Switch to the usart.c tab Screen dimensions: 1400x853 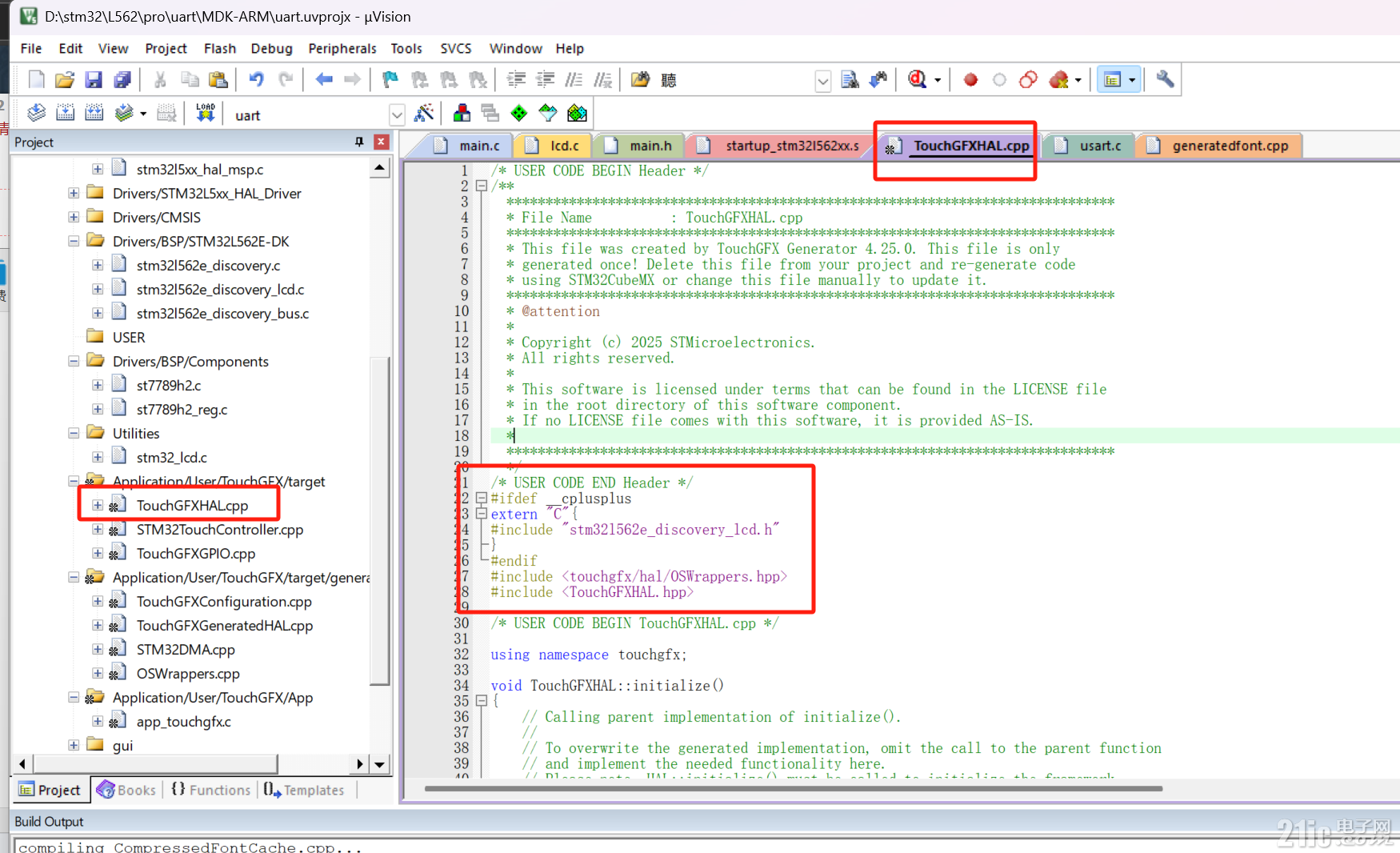click(x=1088, y=146)
